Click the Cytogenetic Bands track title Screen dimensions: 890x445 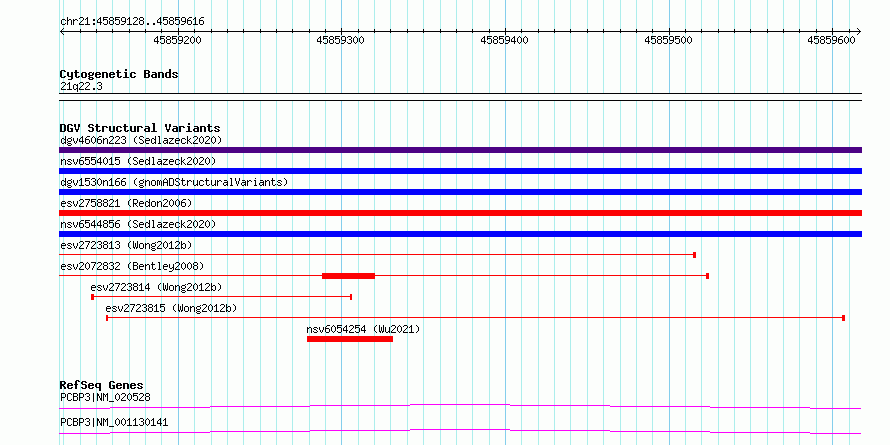pos(119,74)
